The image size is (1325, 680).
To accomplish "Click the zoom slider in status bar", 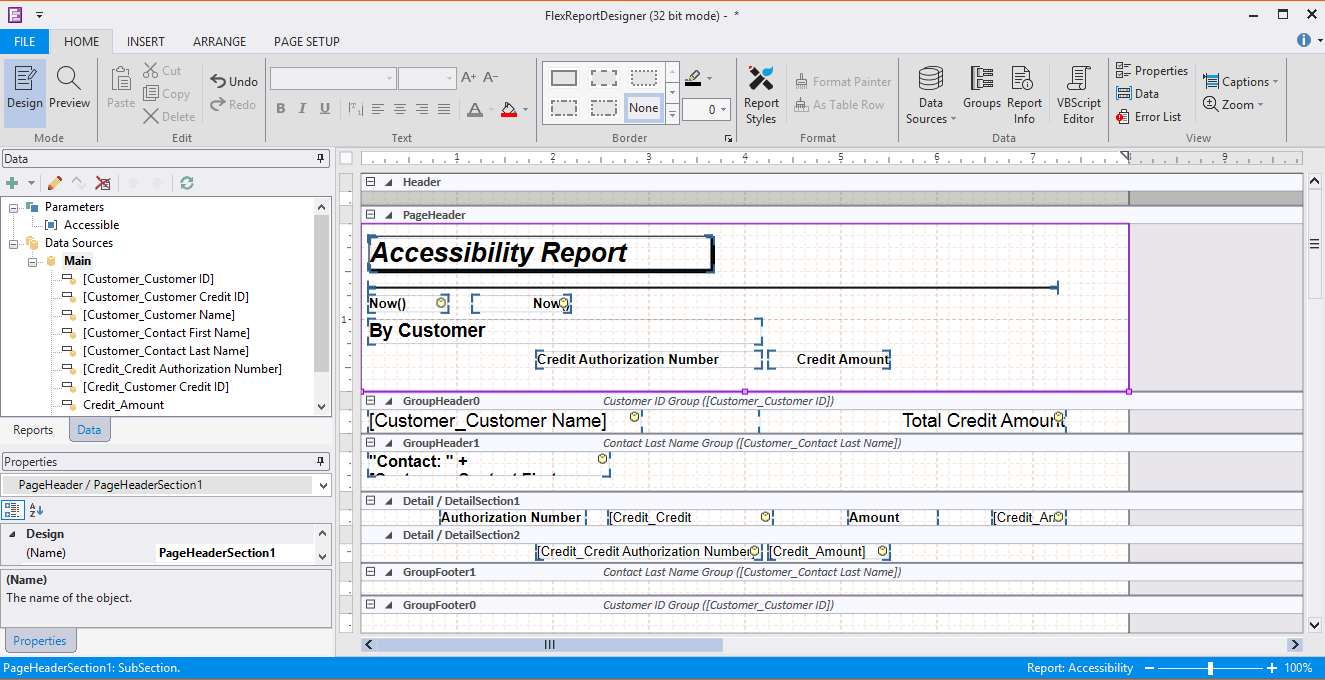I will pos(1210,668).
